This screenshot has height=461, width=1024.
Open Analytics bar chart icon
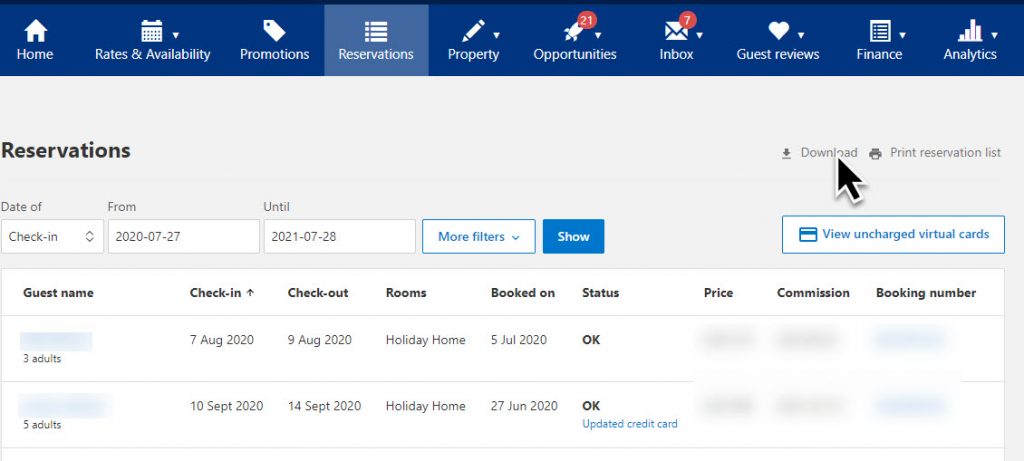(970, 31)
